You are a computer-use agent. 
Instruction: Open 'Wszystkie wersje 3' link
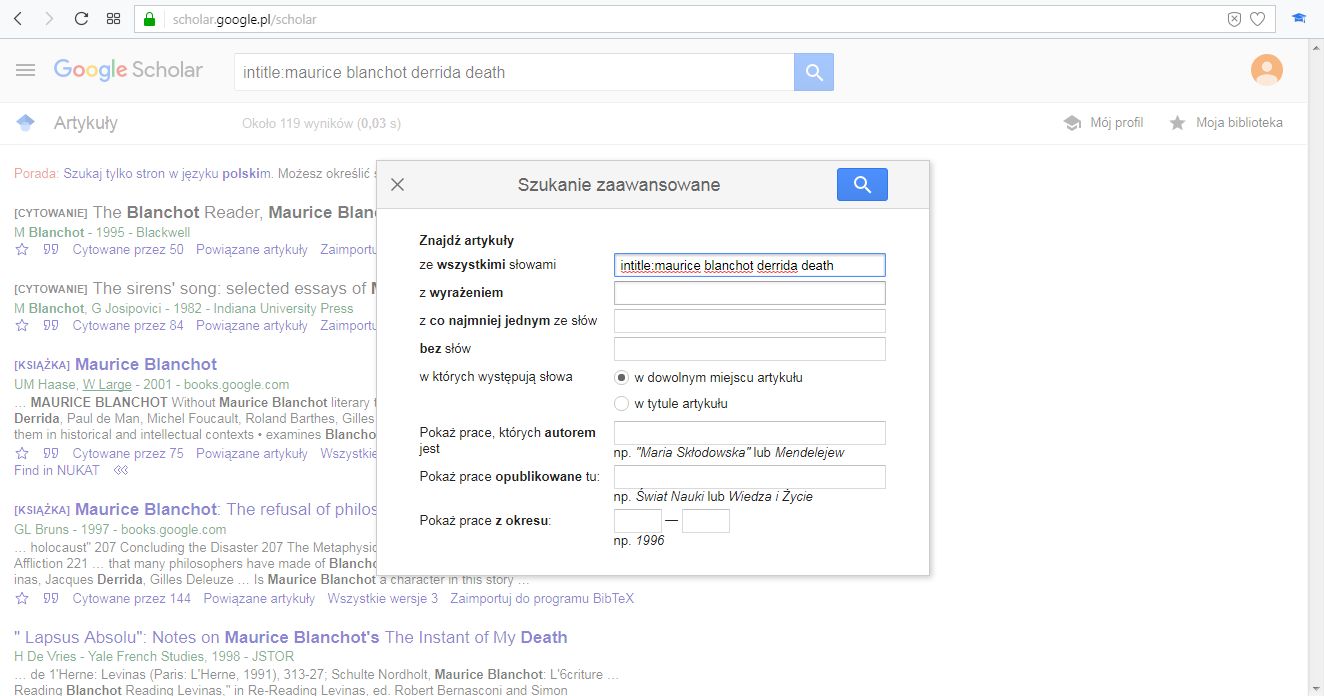pyautogui.click(x=382, y=598)
